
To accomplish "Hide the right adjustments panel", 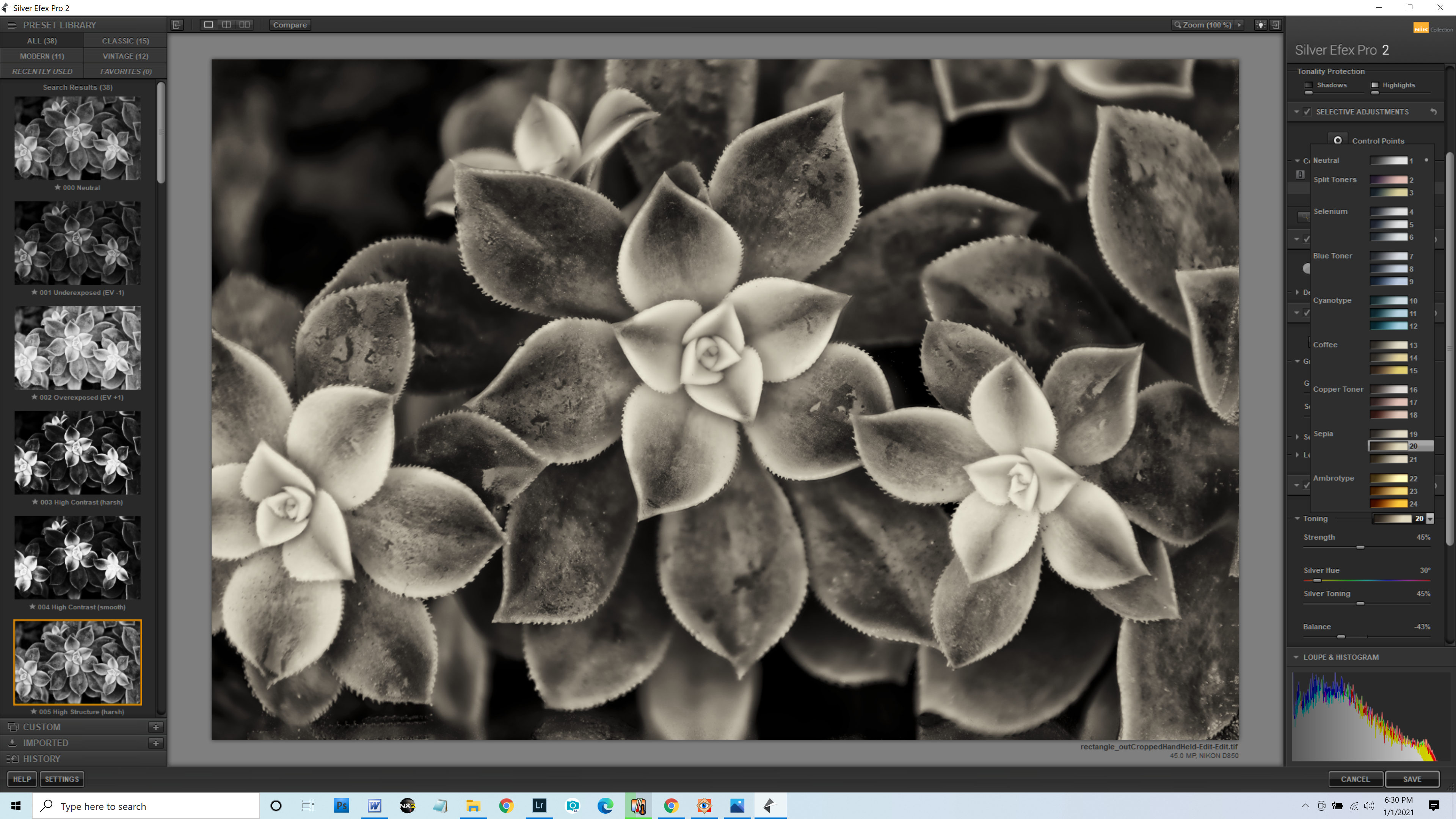I will [1276, 25].
